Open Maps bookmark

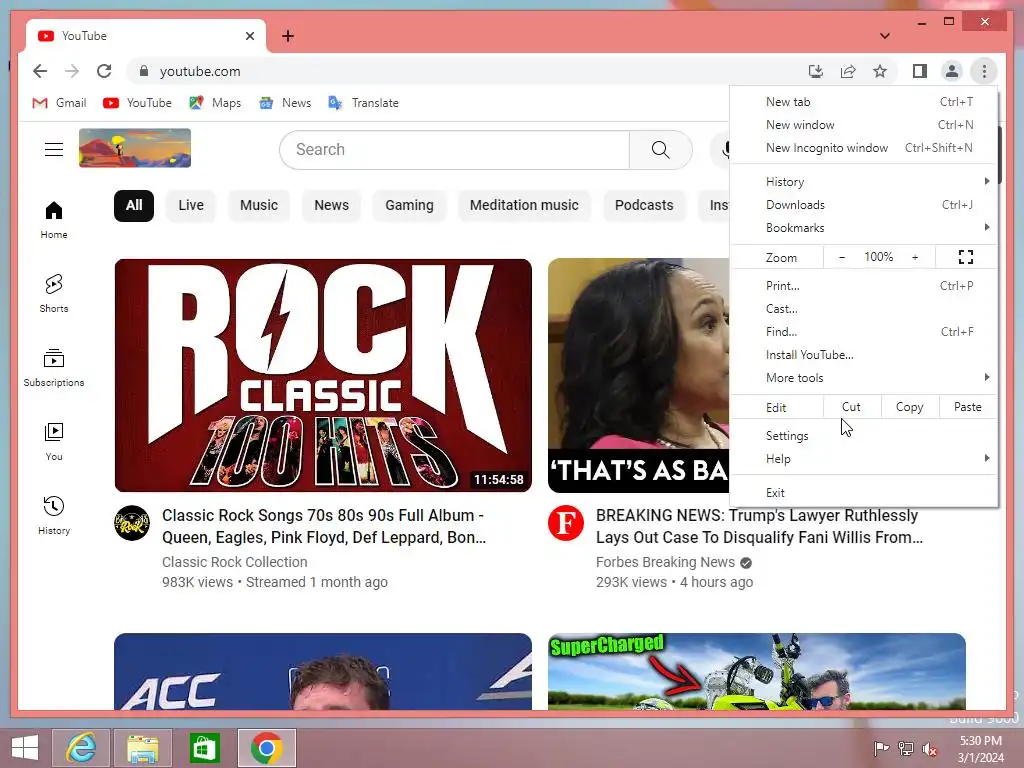click(x=216, y=103)
